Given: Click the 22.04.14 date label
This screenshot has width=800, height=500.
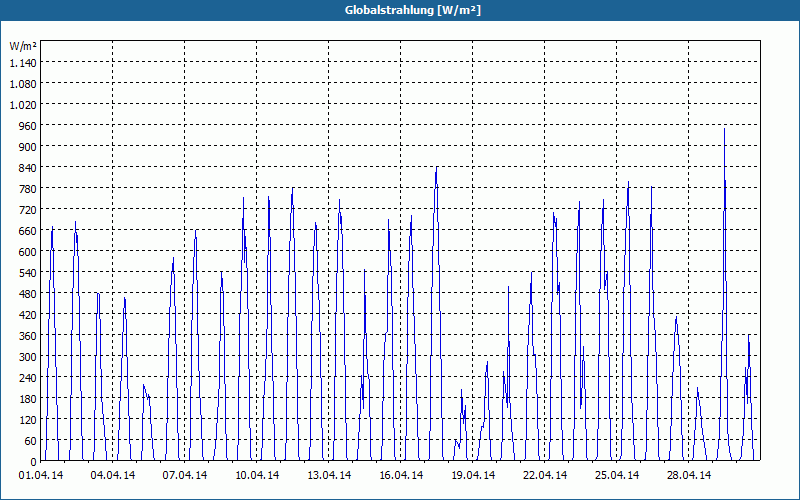Looking at the screenshot, I should [544, 475].
